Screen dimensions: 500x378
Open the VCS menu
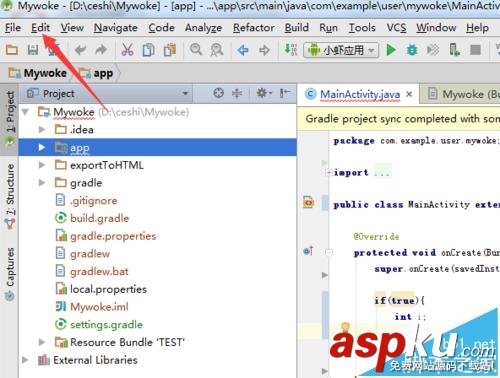(x=396, y=28)
